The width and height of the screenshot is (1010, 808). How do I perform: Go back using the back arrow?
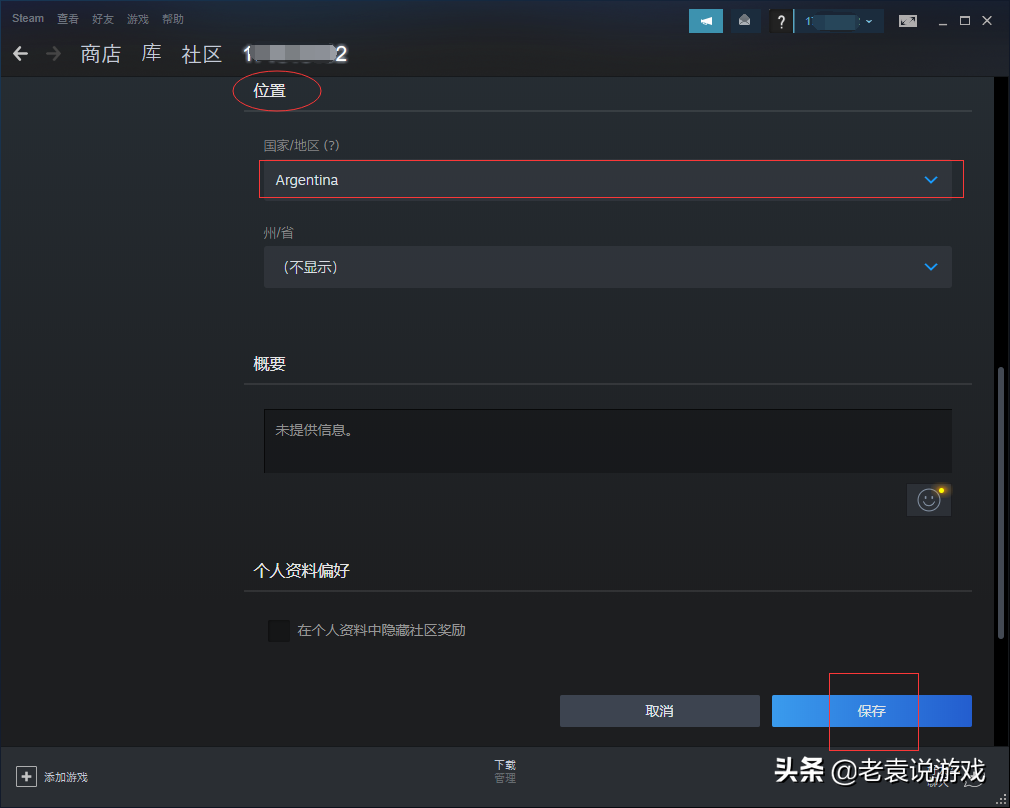click(20, 54)
